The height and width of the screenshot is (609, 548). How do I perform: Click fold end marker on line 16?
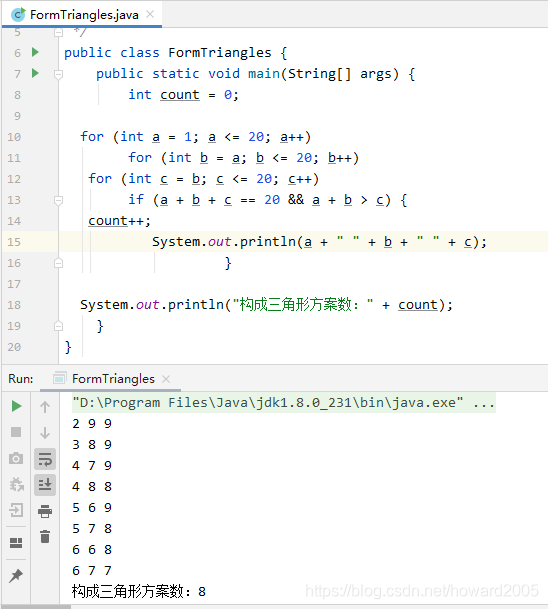[x=58, y=263]
